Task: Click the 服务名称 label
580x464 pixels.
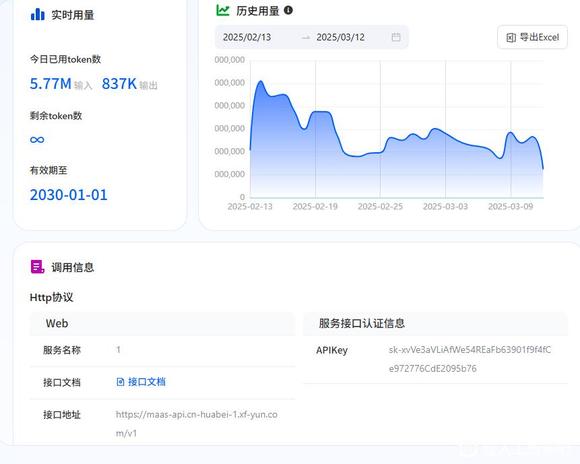Action: tap(62, 350)
